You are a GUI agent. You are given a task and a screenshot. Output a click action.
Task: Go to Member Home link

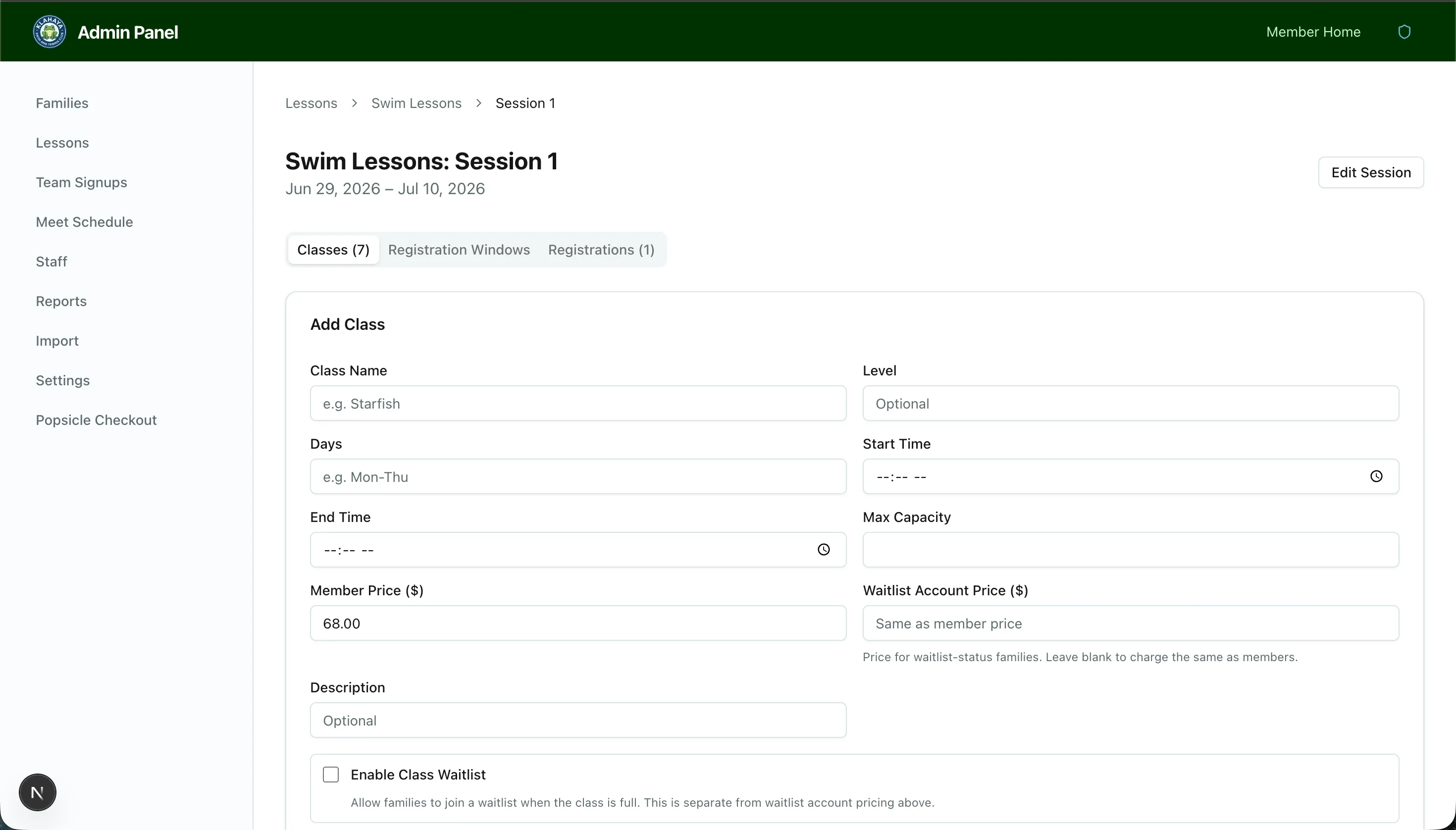1313,32
